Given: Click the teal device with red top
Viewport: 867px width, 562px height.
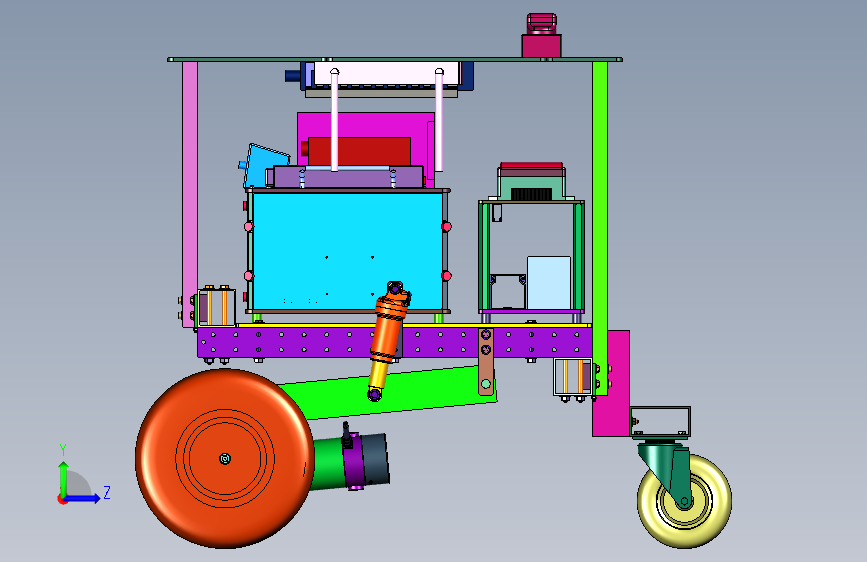Looking at the screenshot, I should click(x=531, y=181).
